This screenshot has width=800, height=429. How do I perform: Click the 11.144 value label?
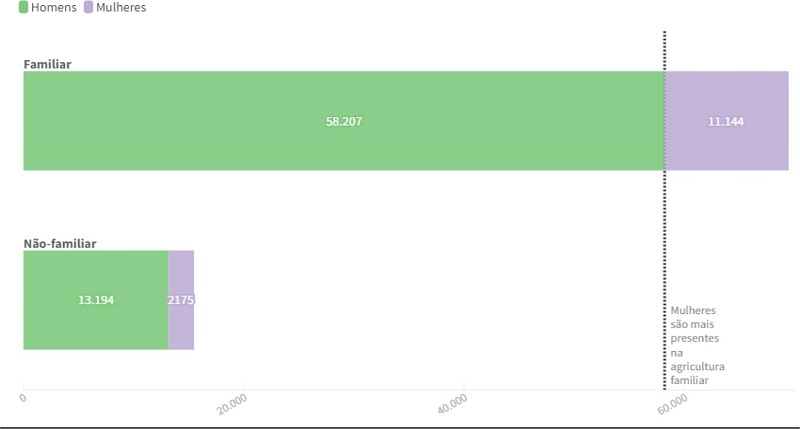pos(726,121)
